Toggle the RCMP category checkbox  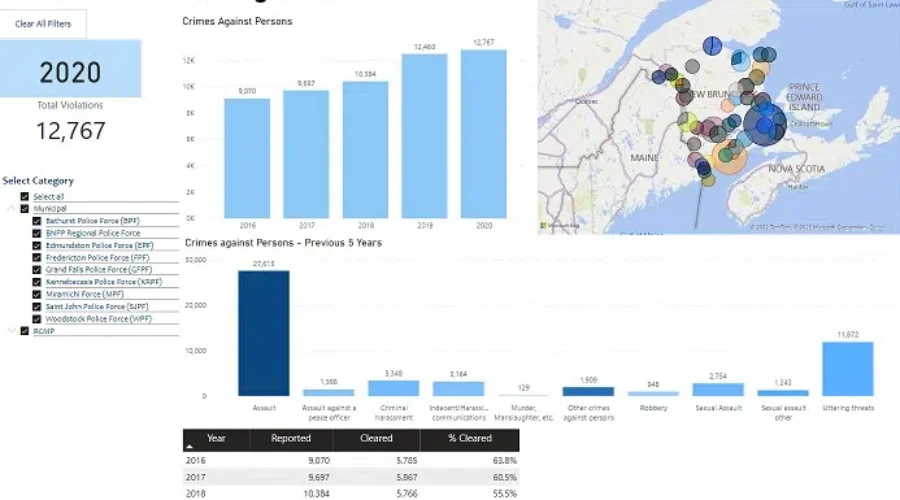pyautogui.click(x=25, y=331)
